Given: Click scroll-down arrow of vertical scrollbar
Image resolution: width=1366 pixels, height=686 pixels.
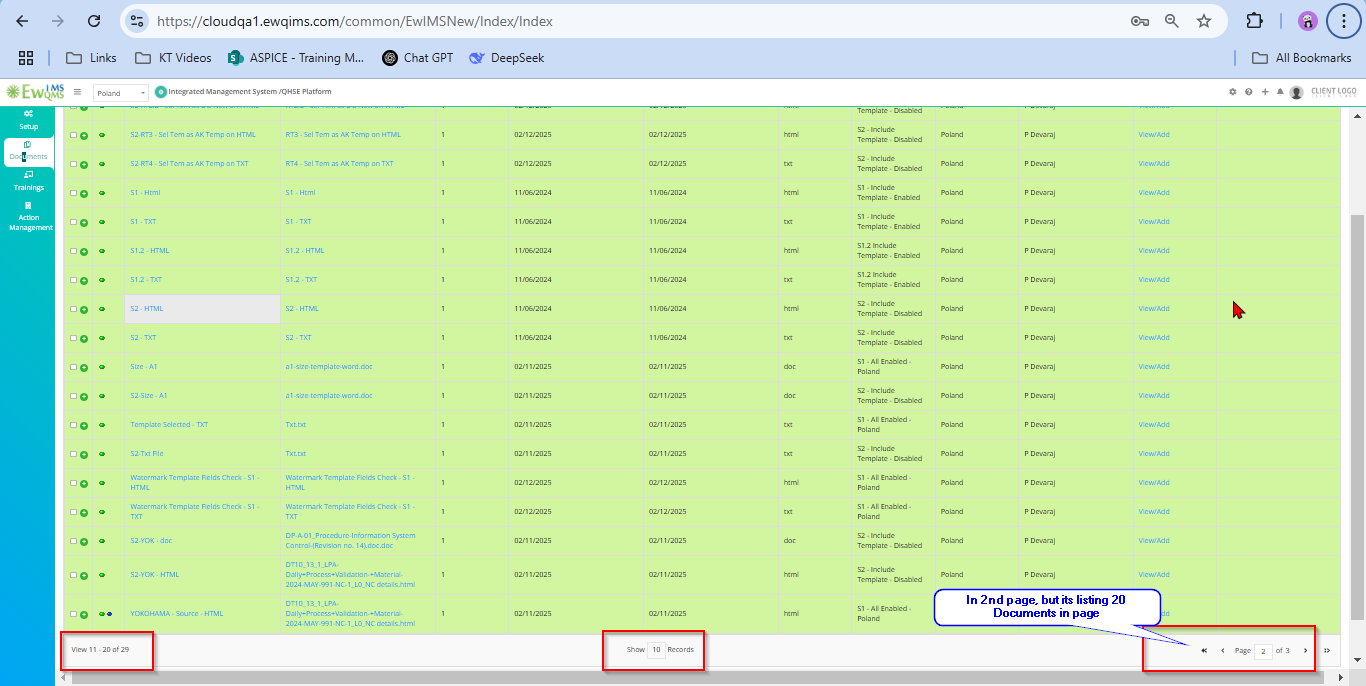Looking at the screenshot, I should tap(1357, 659).
